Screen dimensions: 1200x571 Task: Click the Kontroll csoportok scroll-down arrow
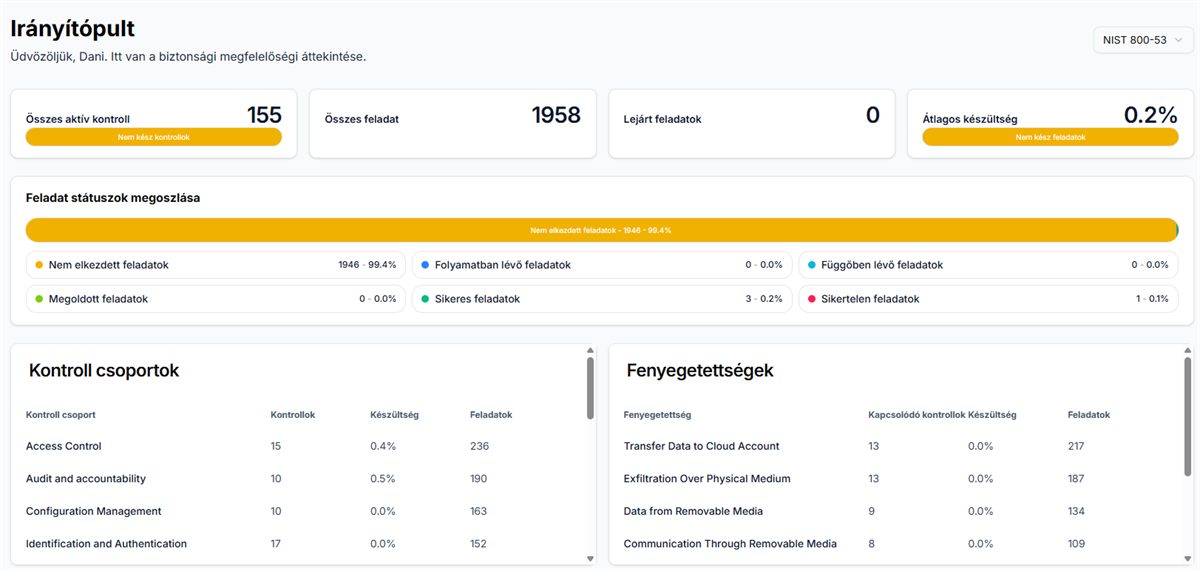coord(590,558)
